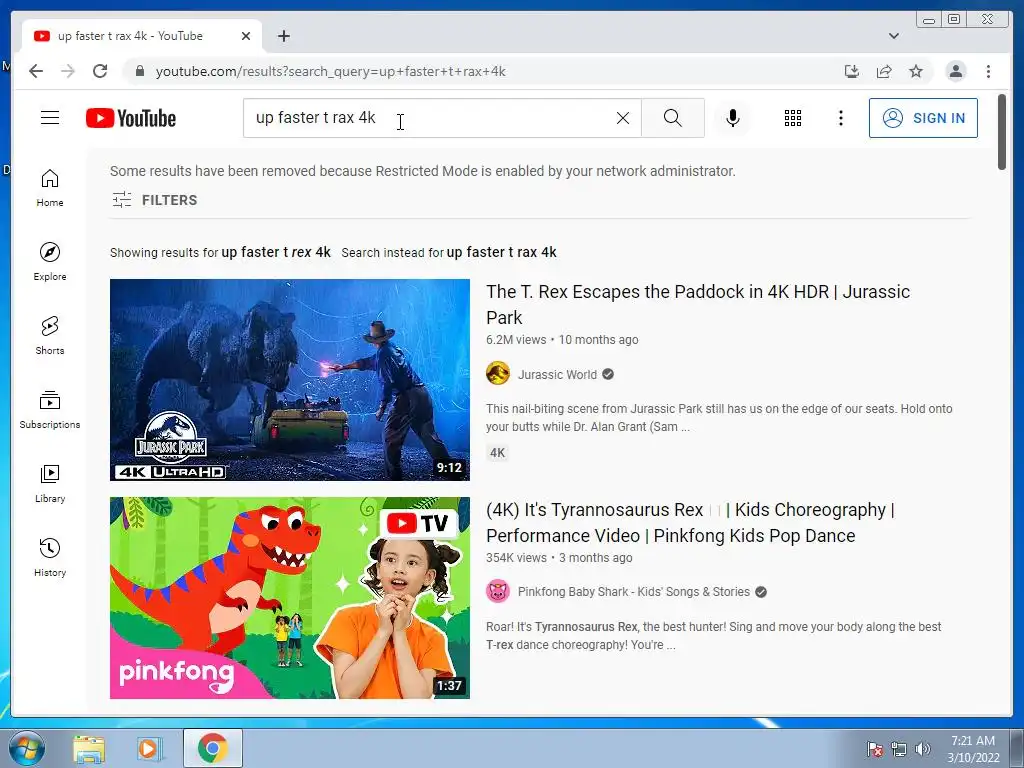The image size is (1024, 768).
Task: Click 'Search instead for up faster t rax 4k'
Action: [449, 252]
